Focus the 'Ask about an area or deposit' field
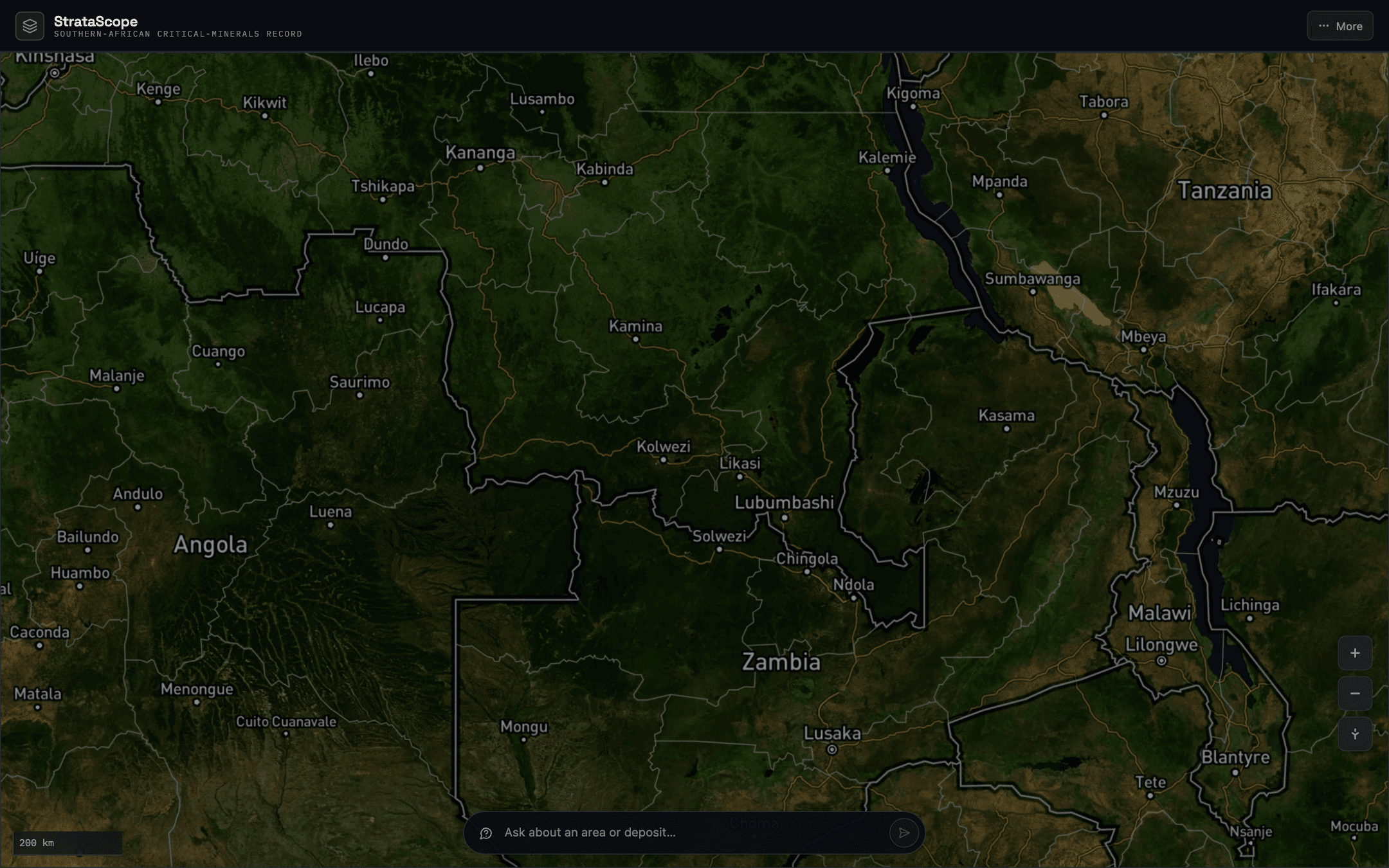This screenshot has width=1389, height=868. tap(693, 833)
